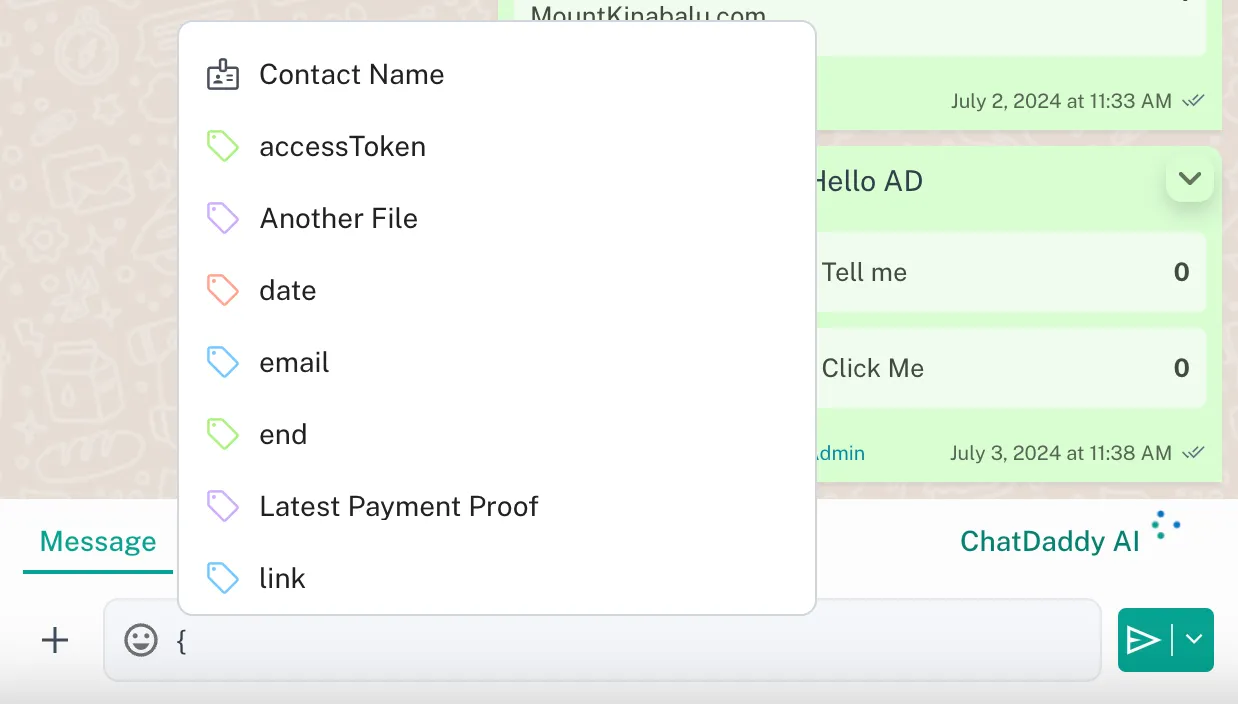Select the Message tab
This screenshot has height=704, width=1238.
pos(98,542)
